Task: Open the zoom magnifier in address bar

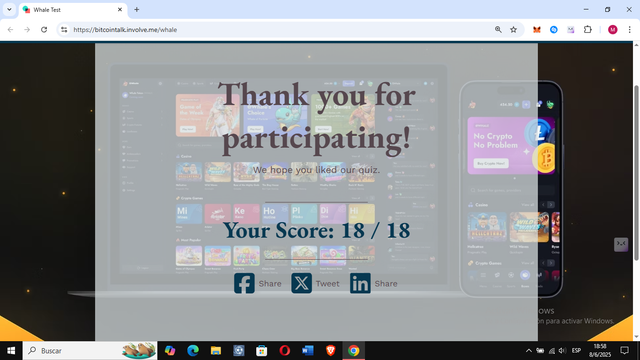Action: click(498, 29)
